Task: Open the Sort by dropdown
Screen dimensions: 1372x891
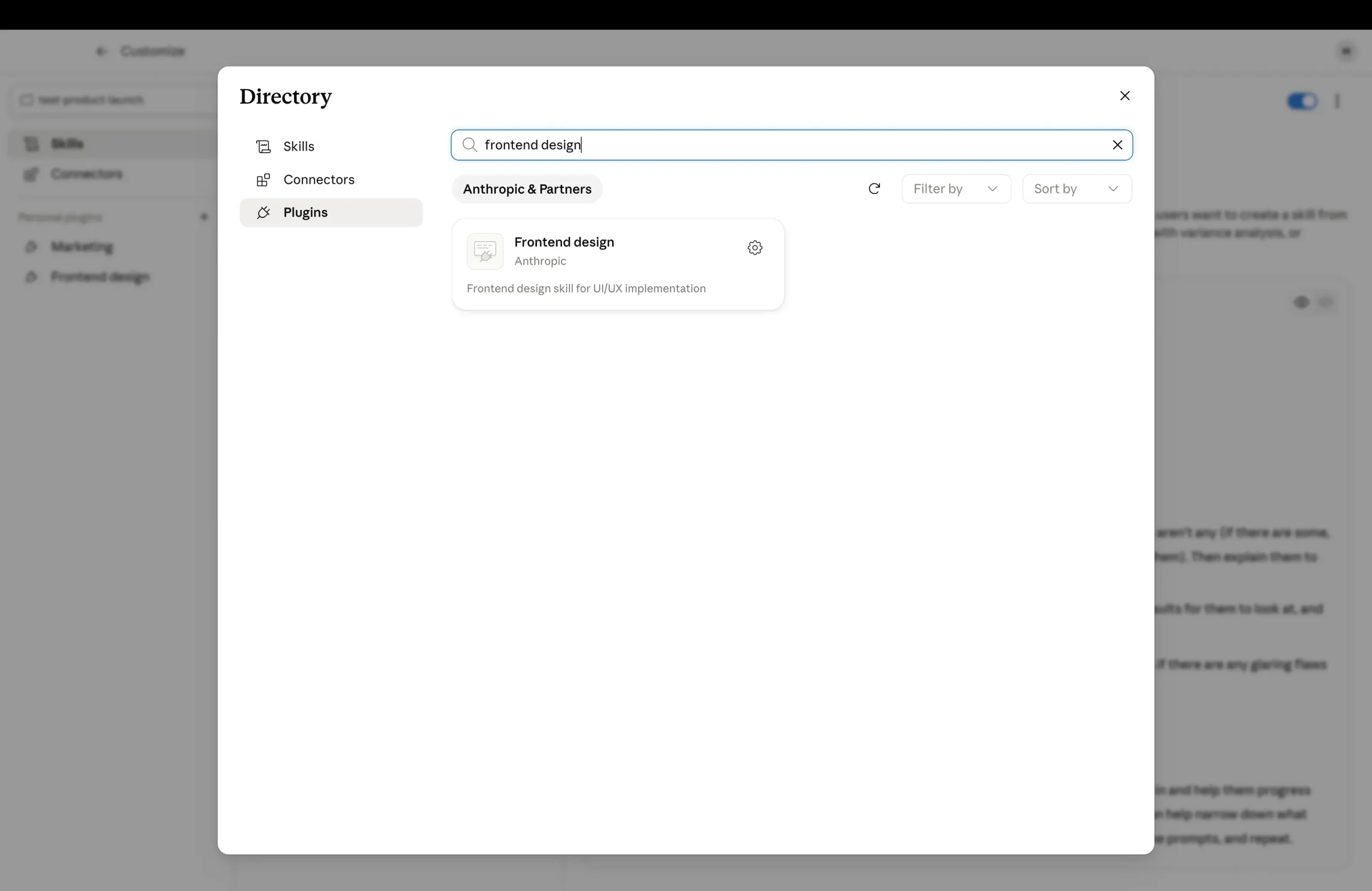Action: point(1076,189)
